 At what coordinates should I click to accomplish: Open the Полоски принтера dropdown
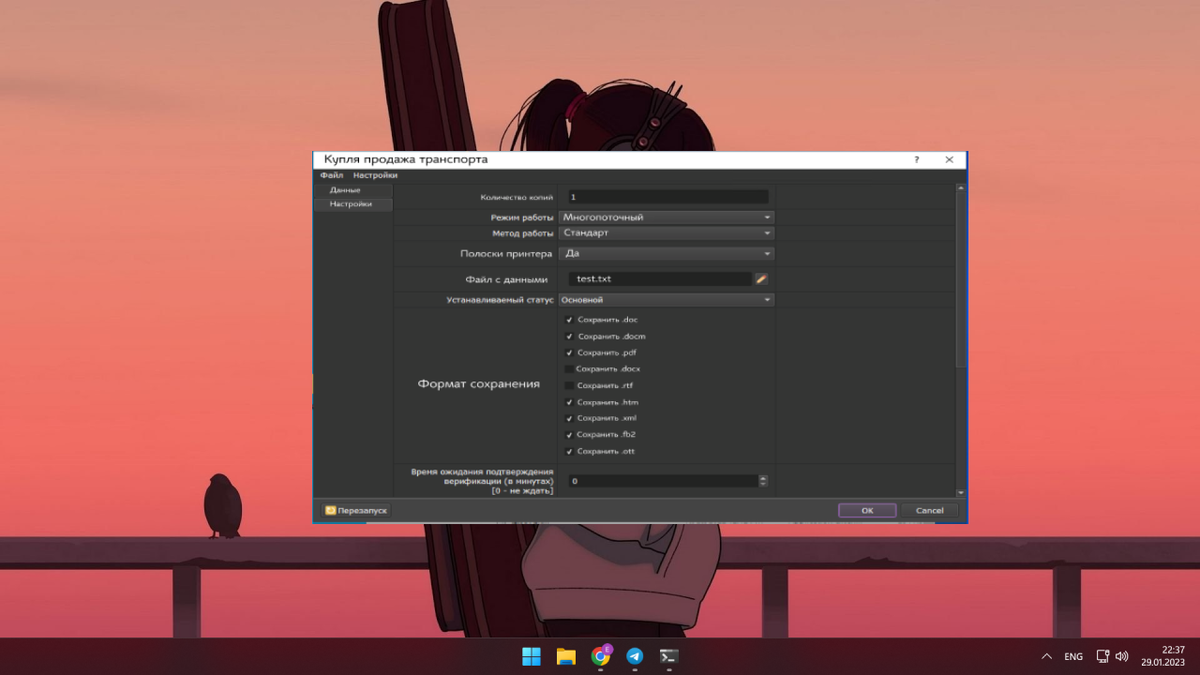coord(666,254)
